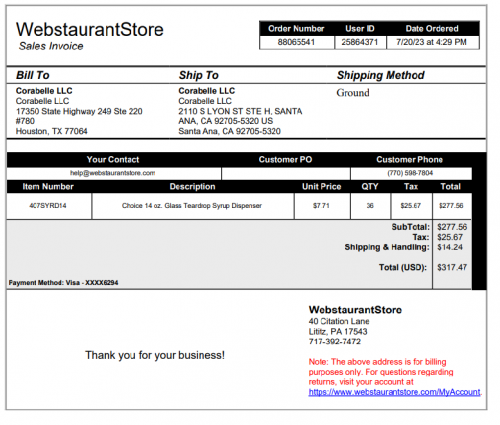The image size is (500, 425).
Task: Click the red billing-purposes note text
Action: coord(381,372)
